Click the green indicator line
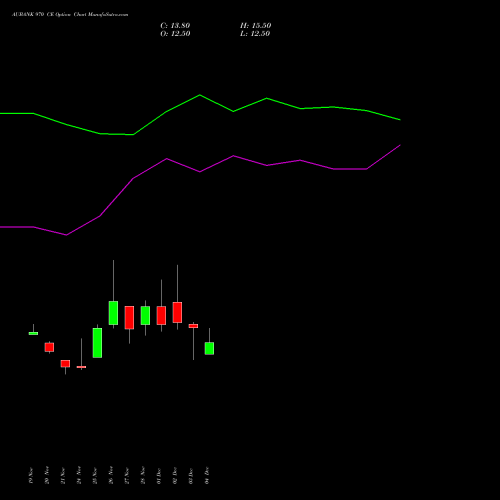Screen dimensions: 500x500 click(x=200, y=95)
